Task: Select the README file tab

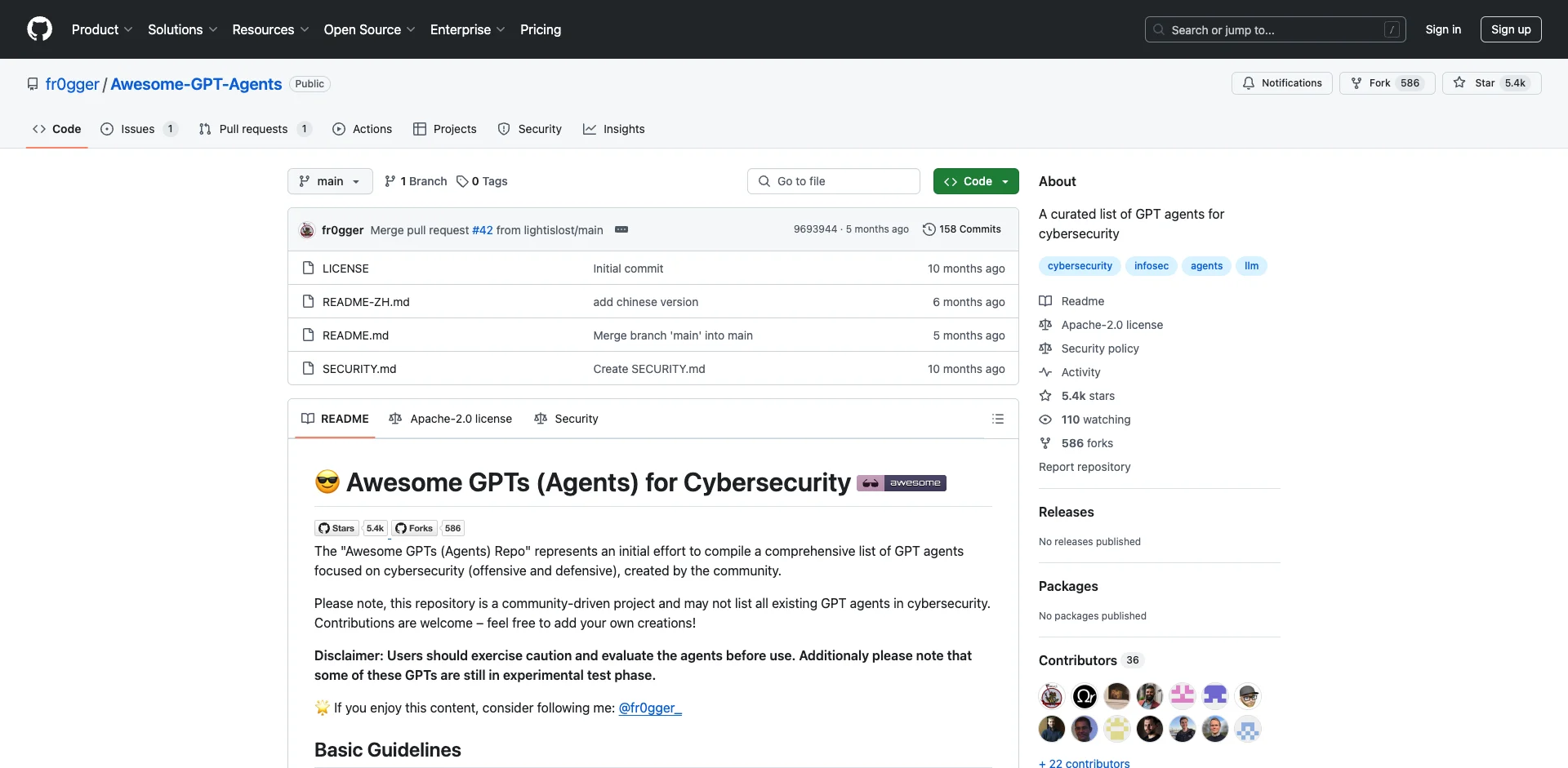Action: pyautogui.click(x=335, y=419)
